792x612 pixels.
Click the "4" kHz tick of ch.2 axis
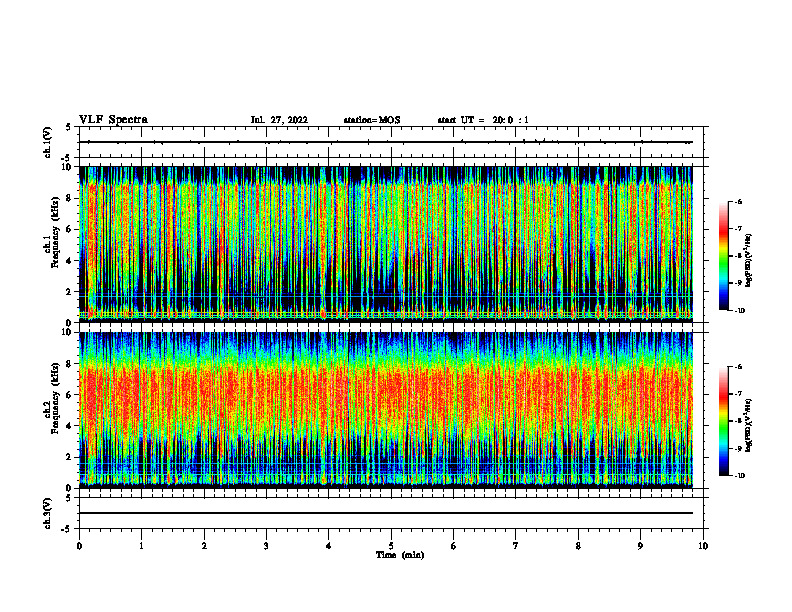tap(70, 426)
